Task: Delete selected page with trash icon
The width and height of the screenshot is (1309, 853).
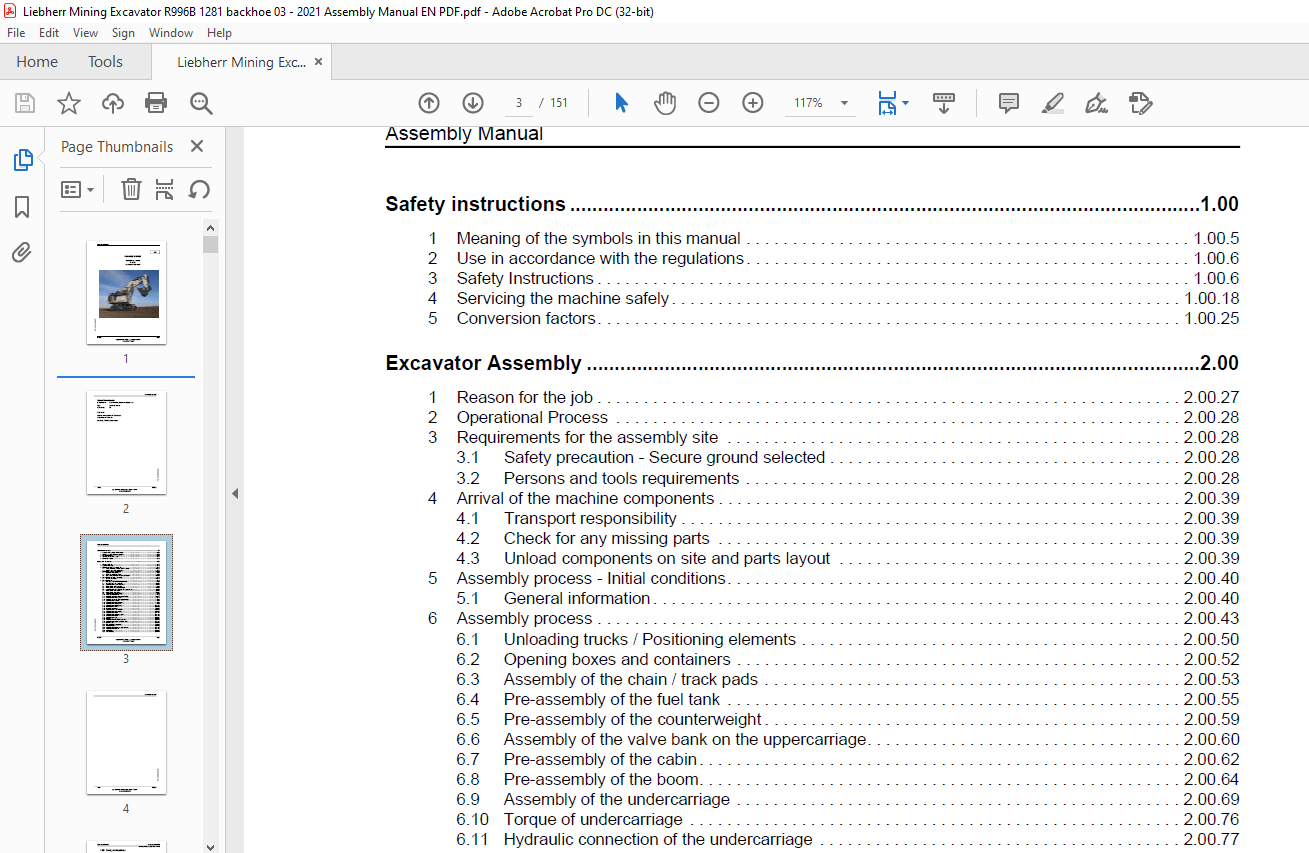Action: tap(131, 189)
